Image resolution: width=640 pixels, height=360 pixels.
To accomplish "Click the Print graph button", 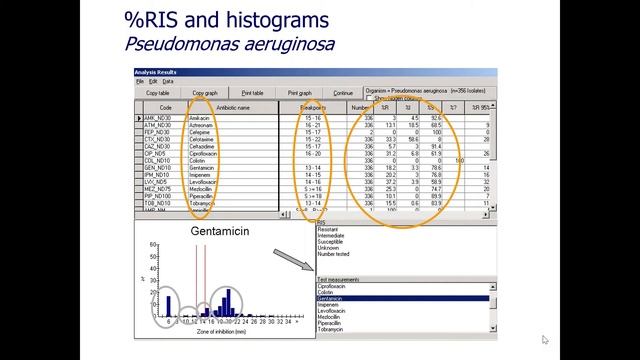I will tap(300, 93).
